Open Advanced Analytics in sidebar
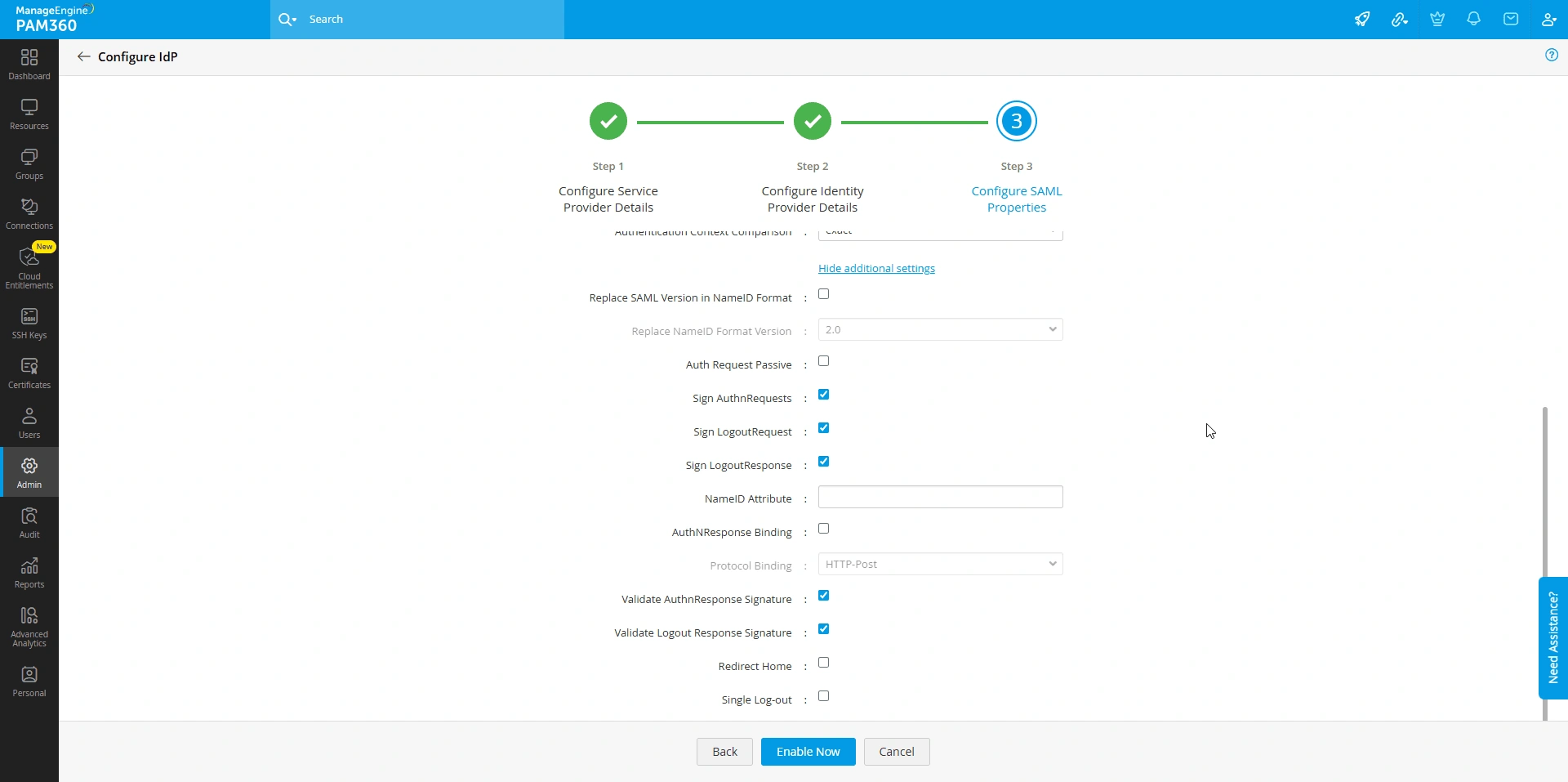1568x782 pixels. (x=29, y=627)
